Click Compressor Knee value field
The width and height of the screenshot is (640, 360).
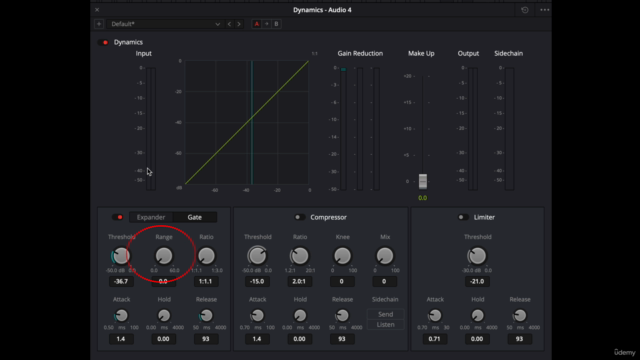[x=342, y=281]
